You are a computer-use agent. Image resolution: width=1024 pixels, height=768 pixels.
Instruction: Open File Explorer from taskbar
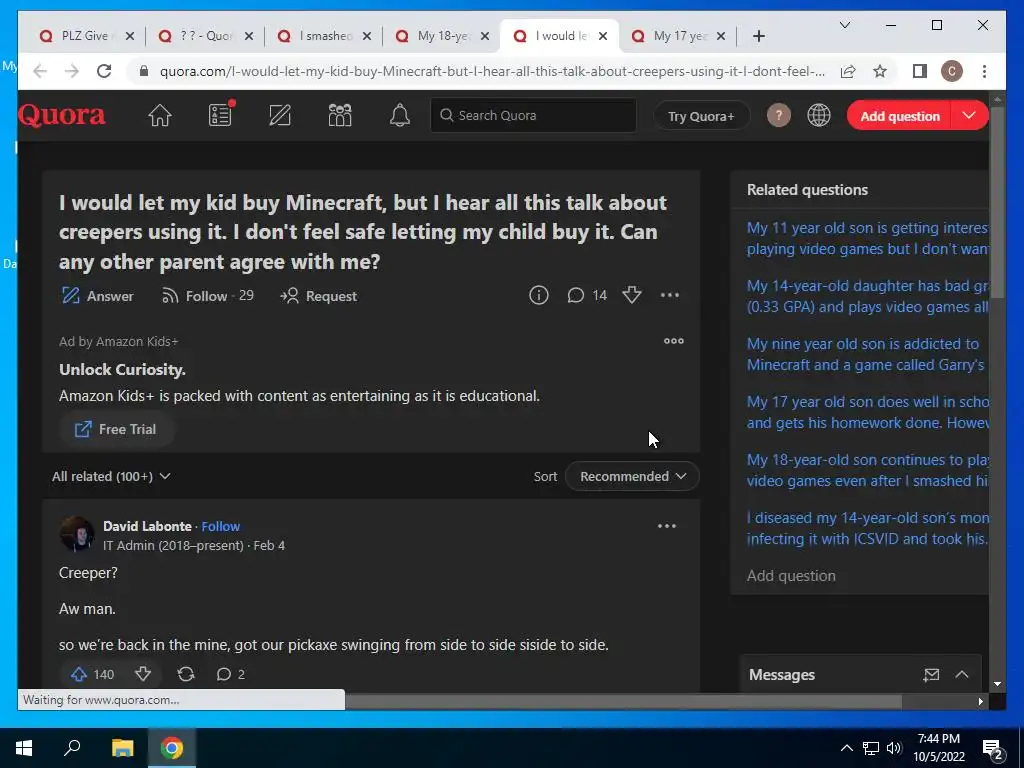pyautogui.click(x=122, y=748)
